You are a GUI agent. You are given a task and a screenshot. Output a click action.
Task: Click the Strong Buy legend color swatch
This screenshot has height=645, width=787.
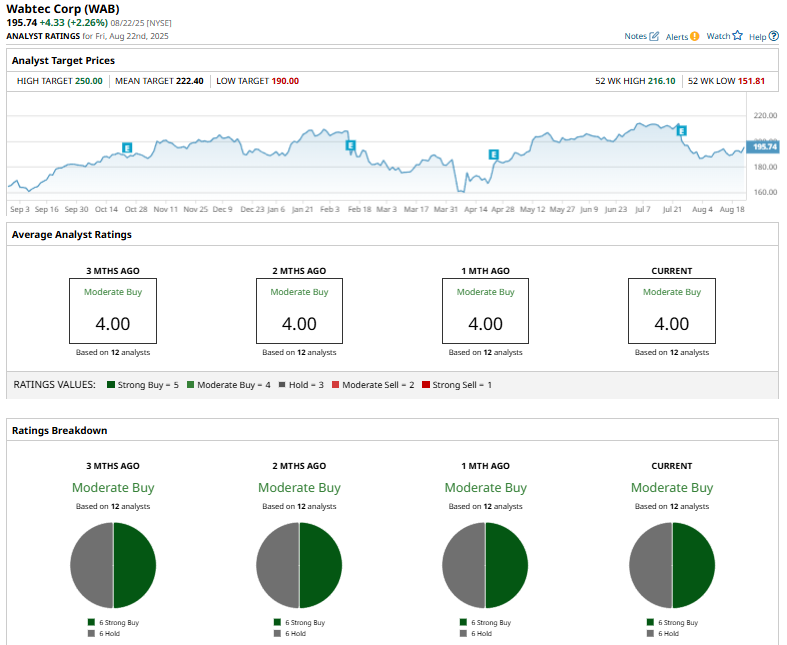[111, 384]
